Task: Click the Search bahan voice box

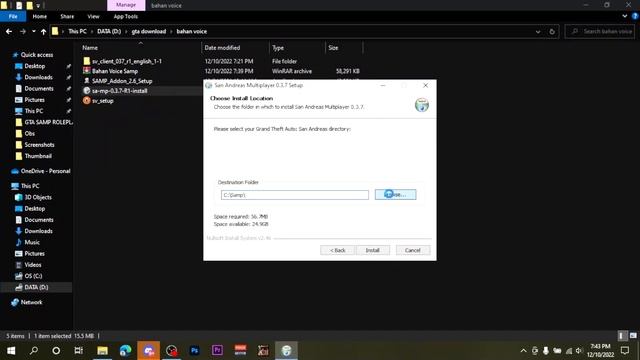Action: (x=600, y=31)
